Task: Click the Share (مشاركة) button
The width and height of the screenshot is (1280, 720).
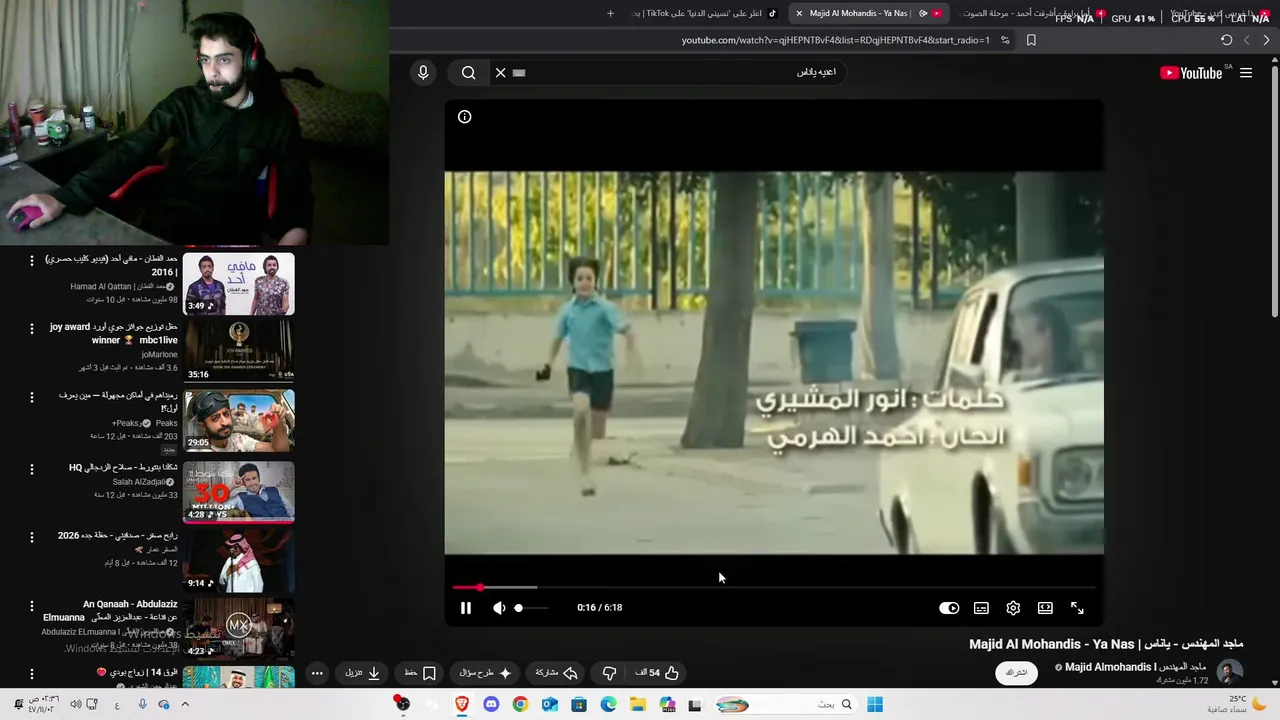Action: pyautogui.click(x=557, y=673)
